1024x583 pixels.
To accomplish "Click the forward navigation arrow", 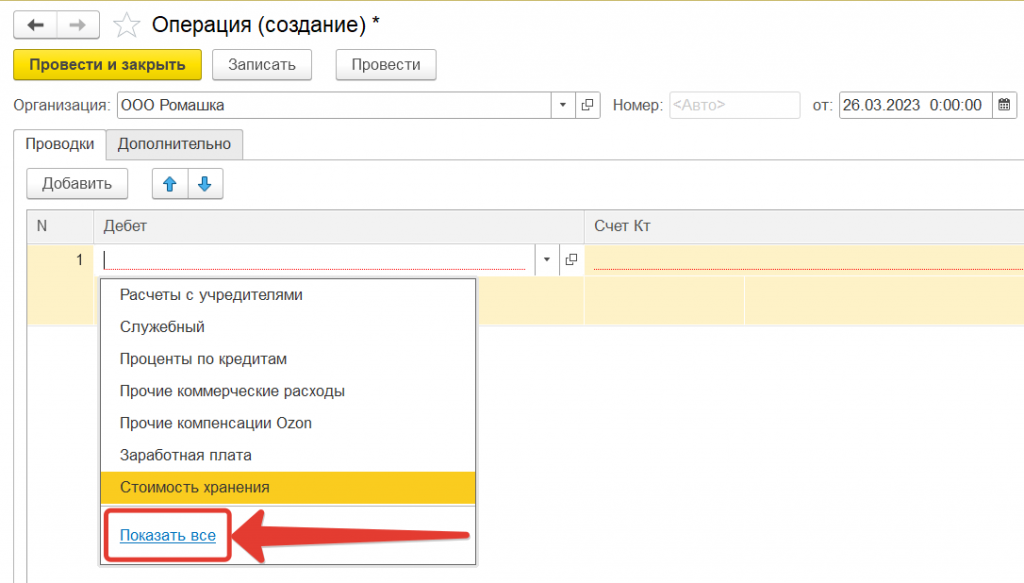I will (78, 24).
